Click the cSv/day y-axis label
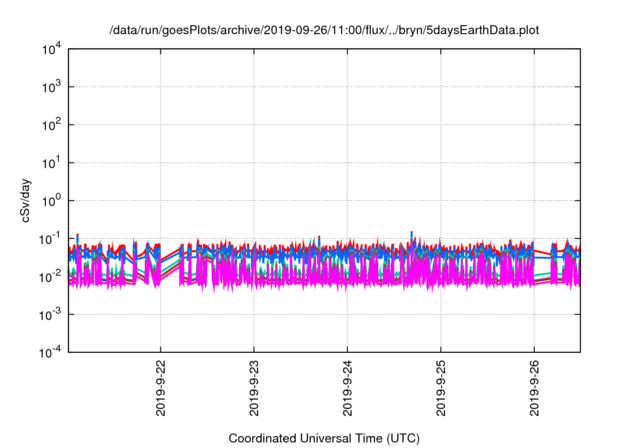The height and width of the screenshot is (448, 640). [x=26, y=200]
